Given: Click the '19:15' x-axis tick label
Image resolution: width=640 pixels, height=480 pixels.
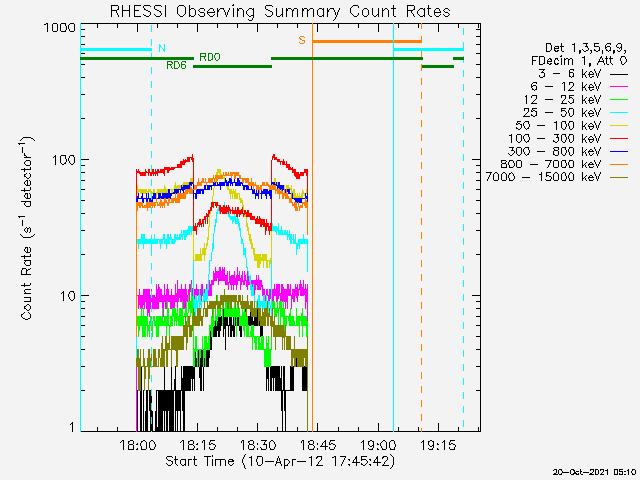Looking at the screenshot, I should point(438,445).
